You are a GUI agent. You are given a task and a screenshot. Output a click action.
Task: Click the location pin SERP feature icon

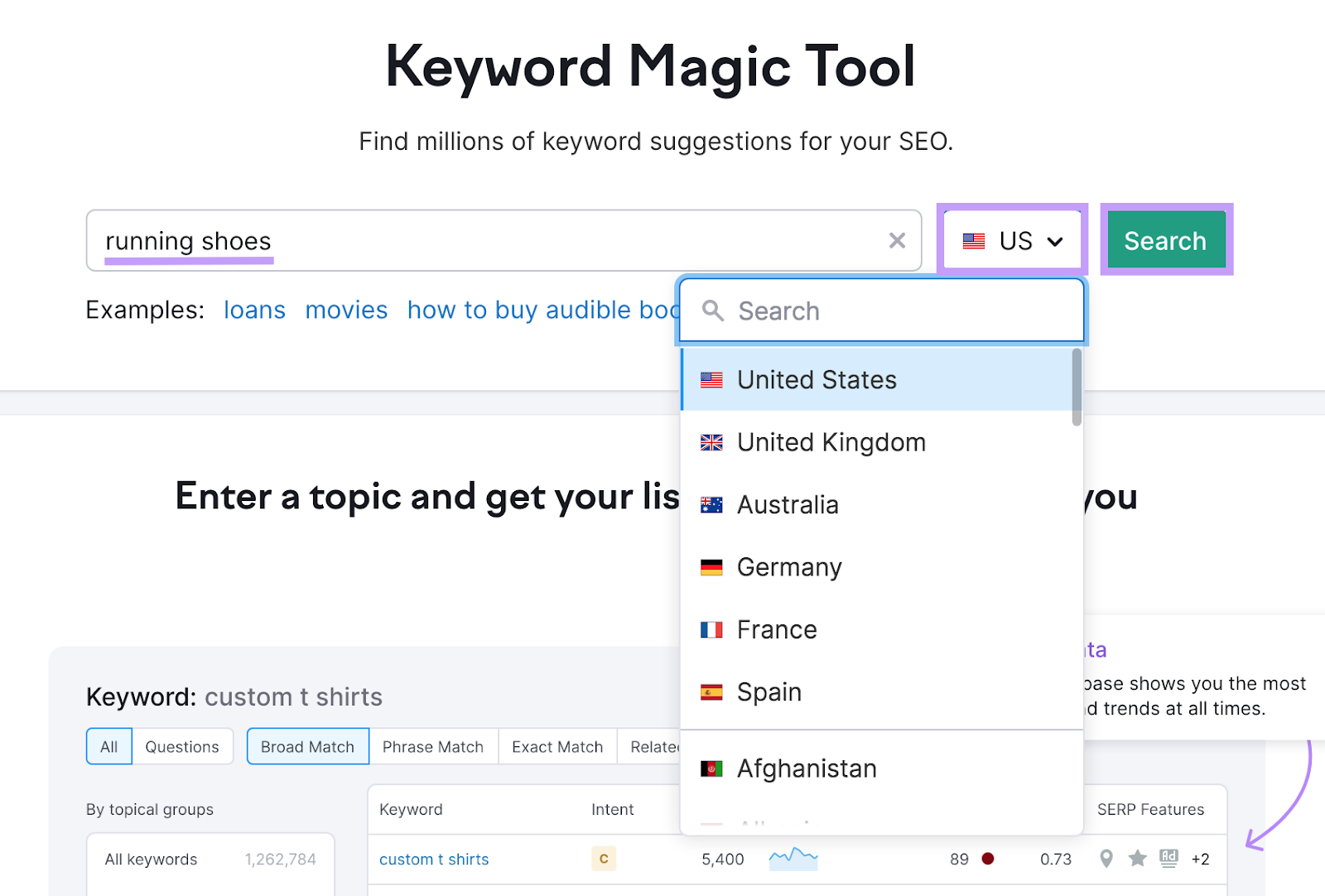pyautogui.click(x=1106, y=859)
